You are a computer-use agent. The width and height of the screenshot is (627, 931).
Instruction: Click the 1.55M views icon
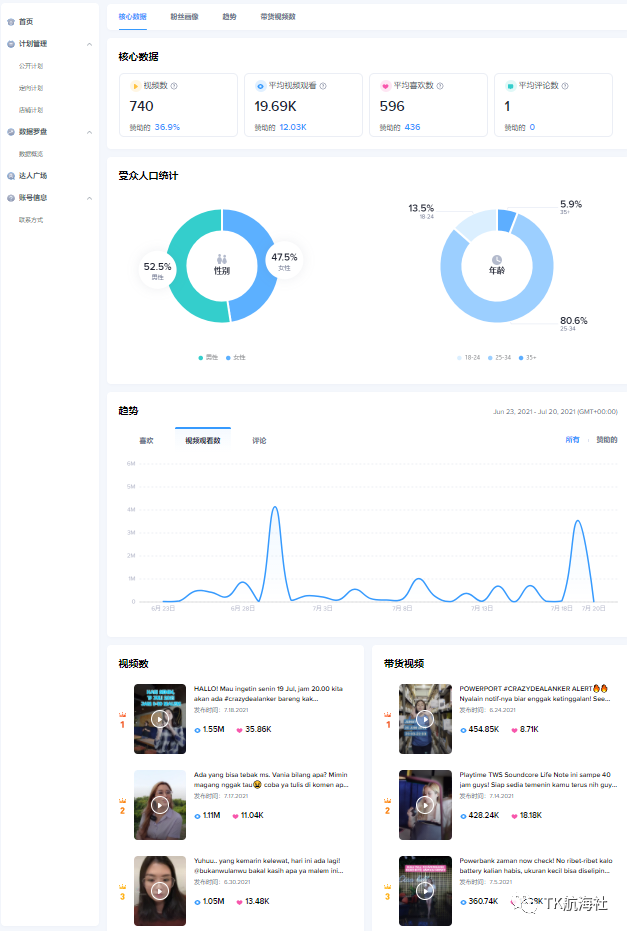[x=197, y=730]
